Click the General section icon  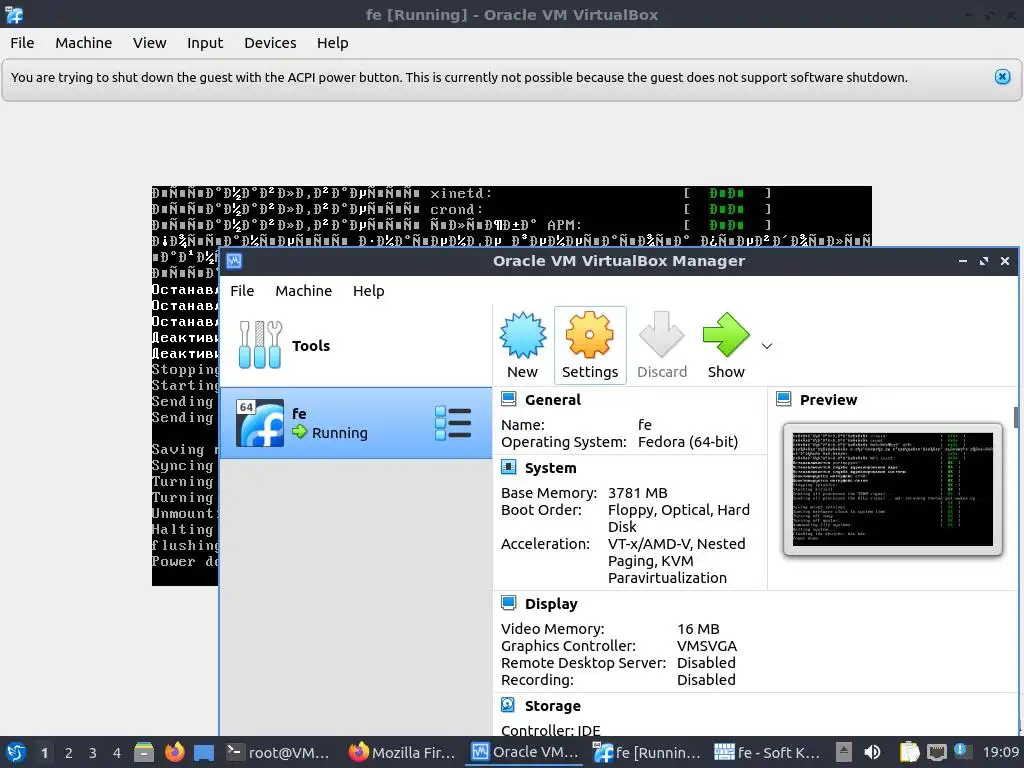point(509,399)
